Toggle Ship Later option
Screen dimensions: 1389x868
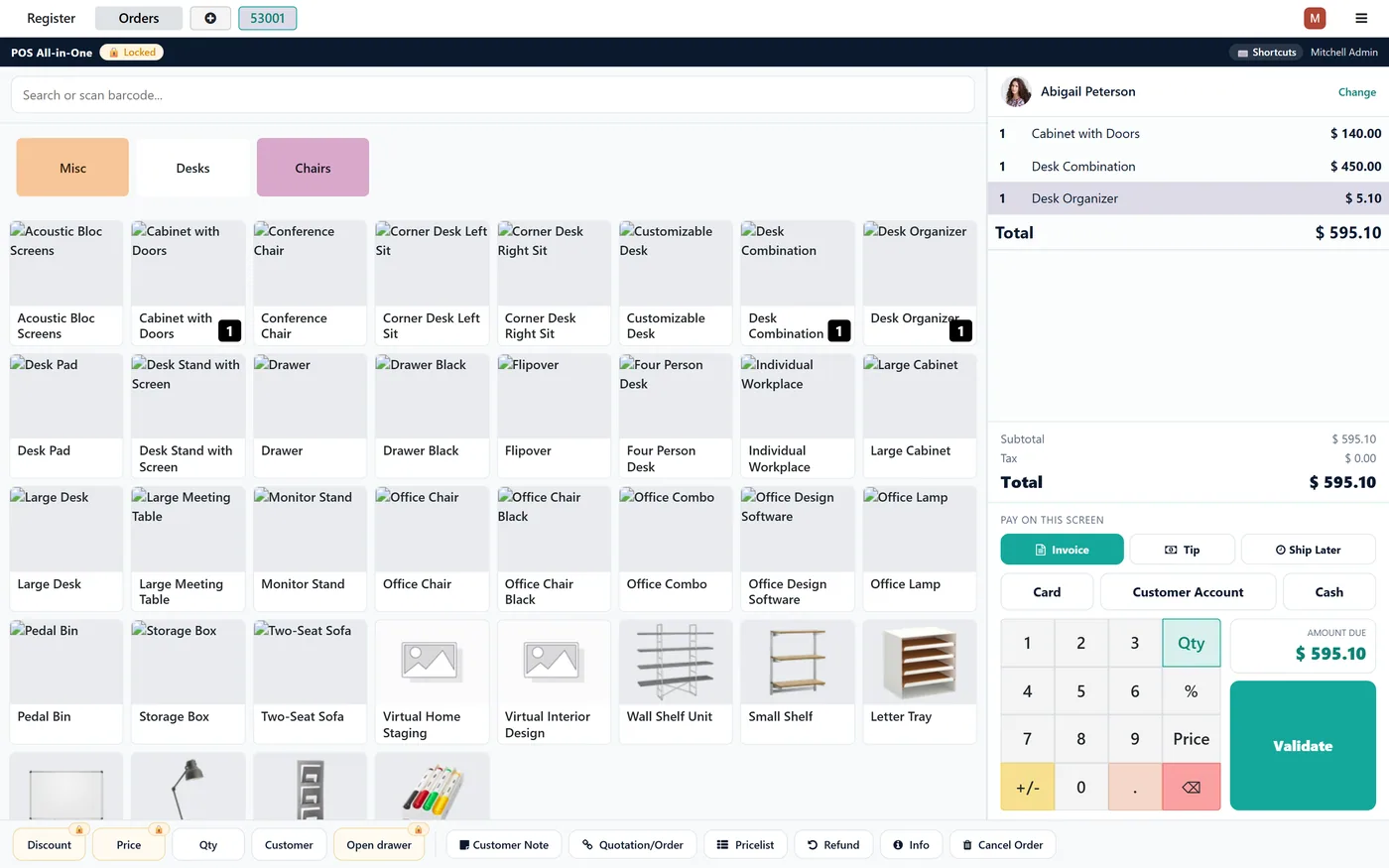pyautogui.click(x=1308, y=550)
